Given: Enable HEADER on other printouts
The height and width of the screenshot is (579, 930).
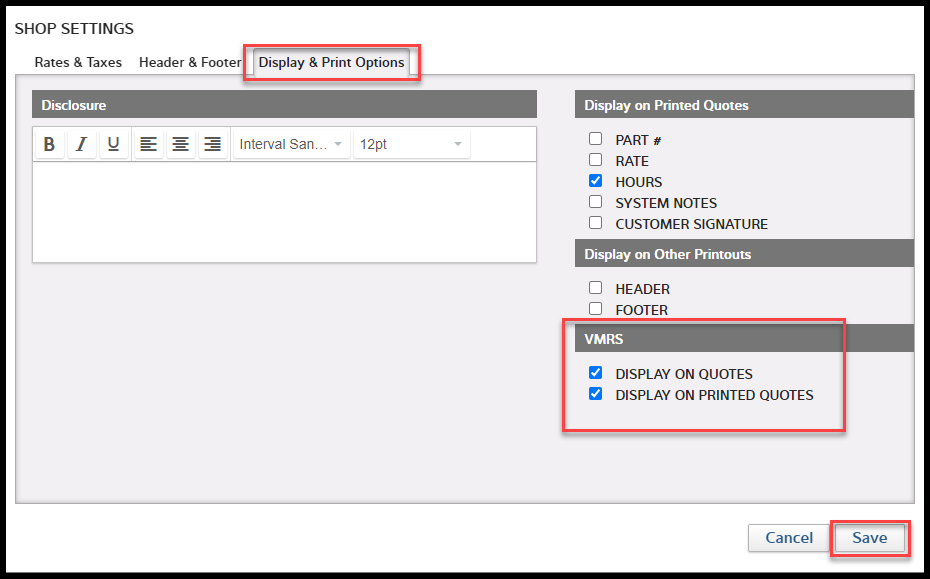Looking at the screenshot, I should click(595, 288).
